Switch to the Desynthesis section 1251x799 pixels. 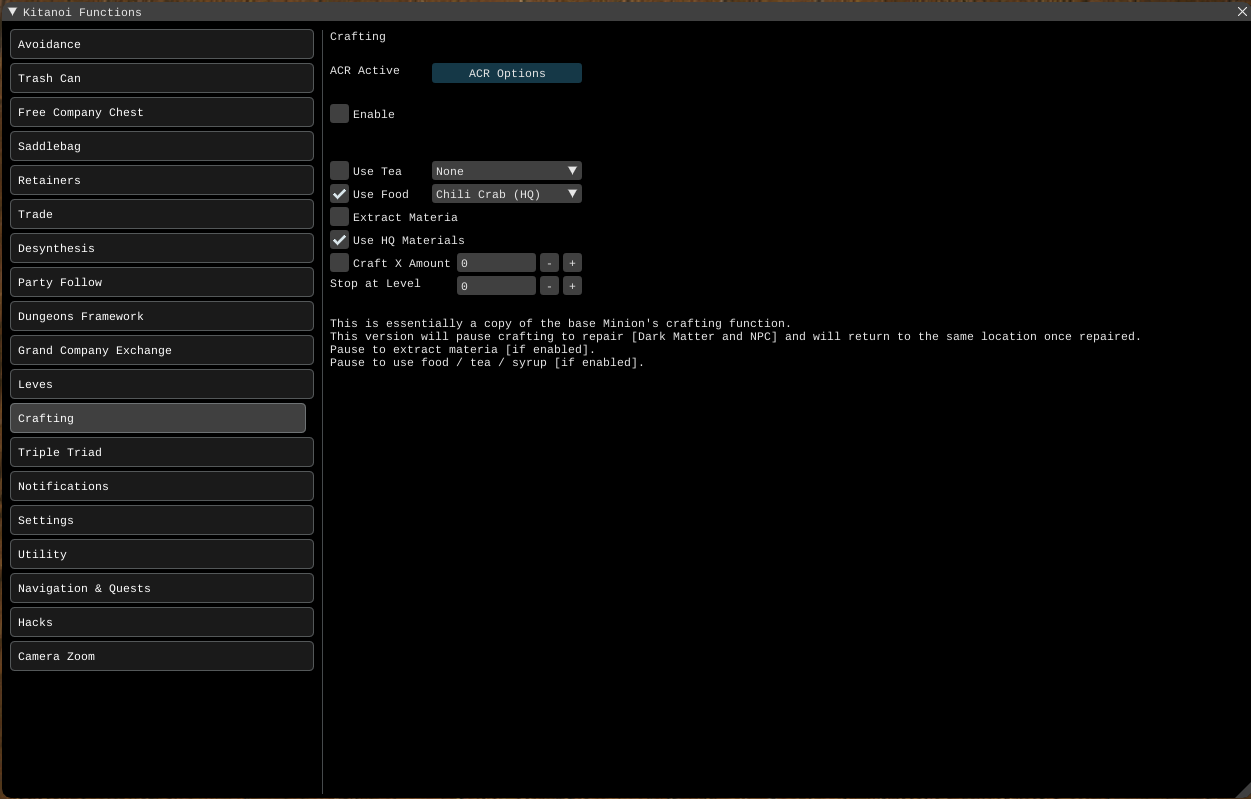tap(161, 248)
